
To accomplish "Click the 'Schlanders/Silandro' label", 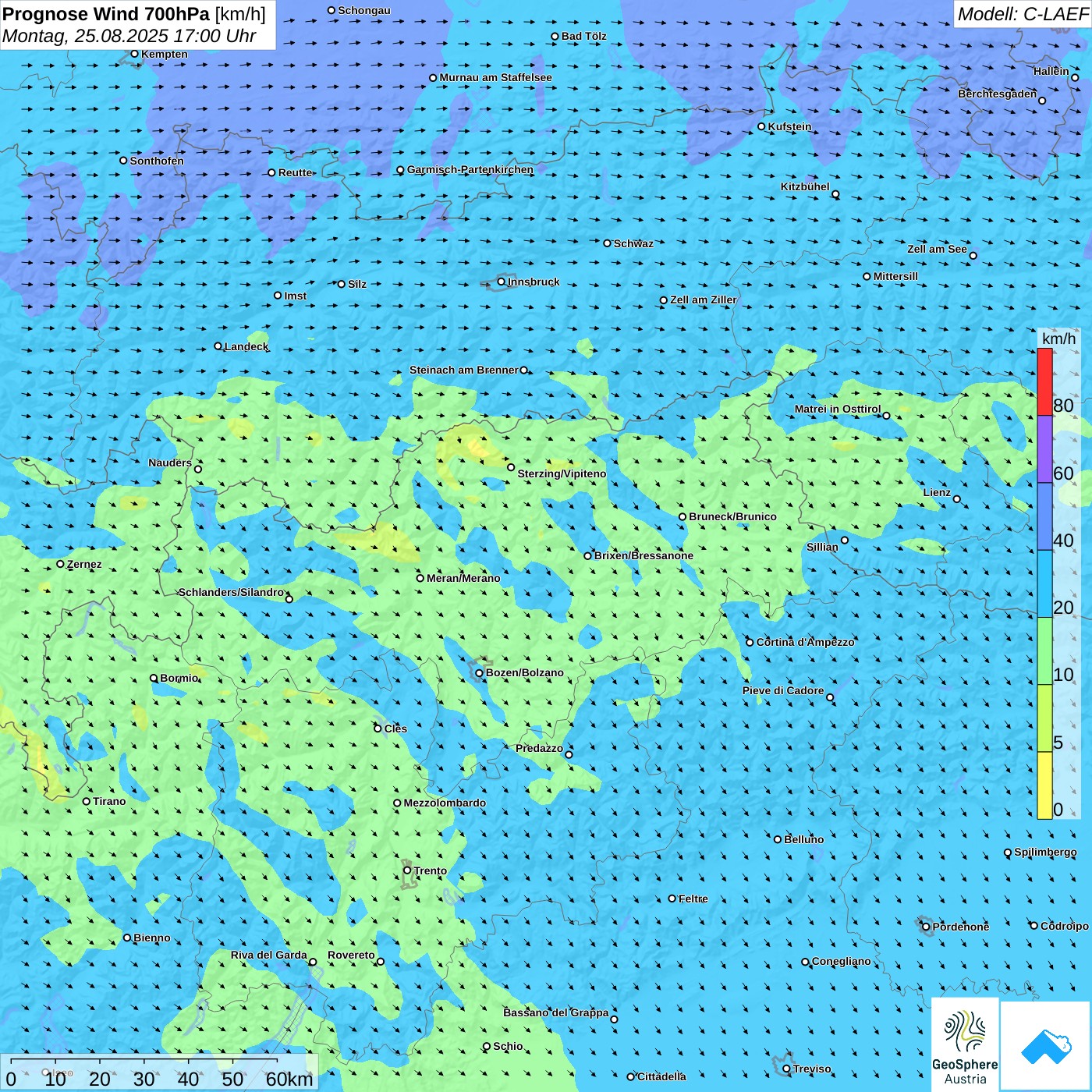I will point(232,592).
